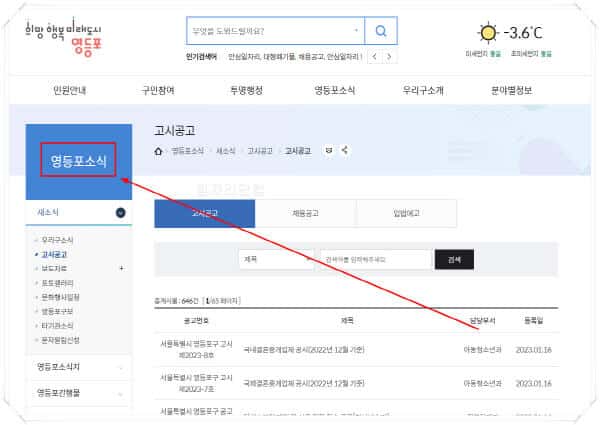
Task: Switch to the 채용공고 tab
Action: tap(305, 213)
